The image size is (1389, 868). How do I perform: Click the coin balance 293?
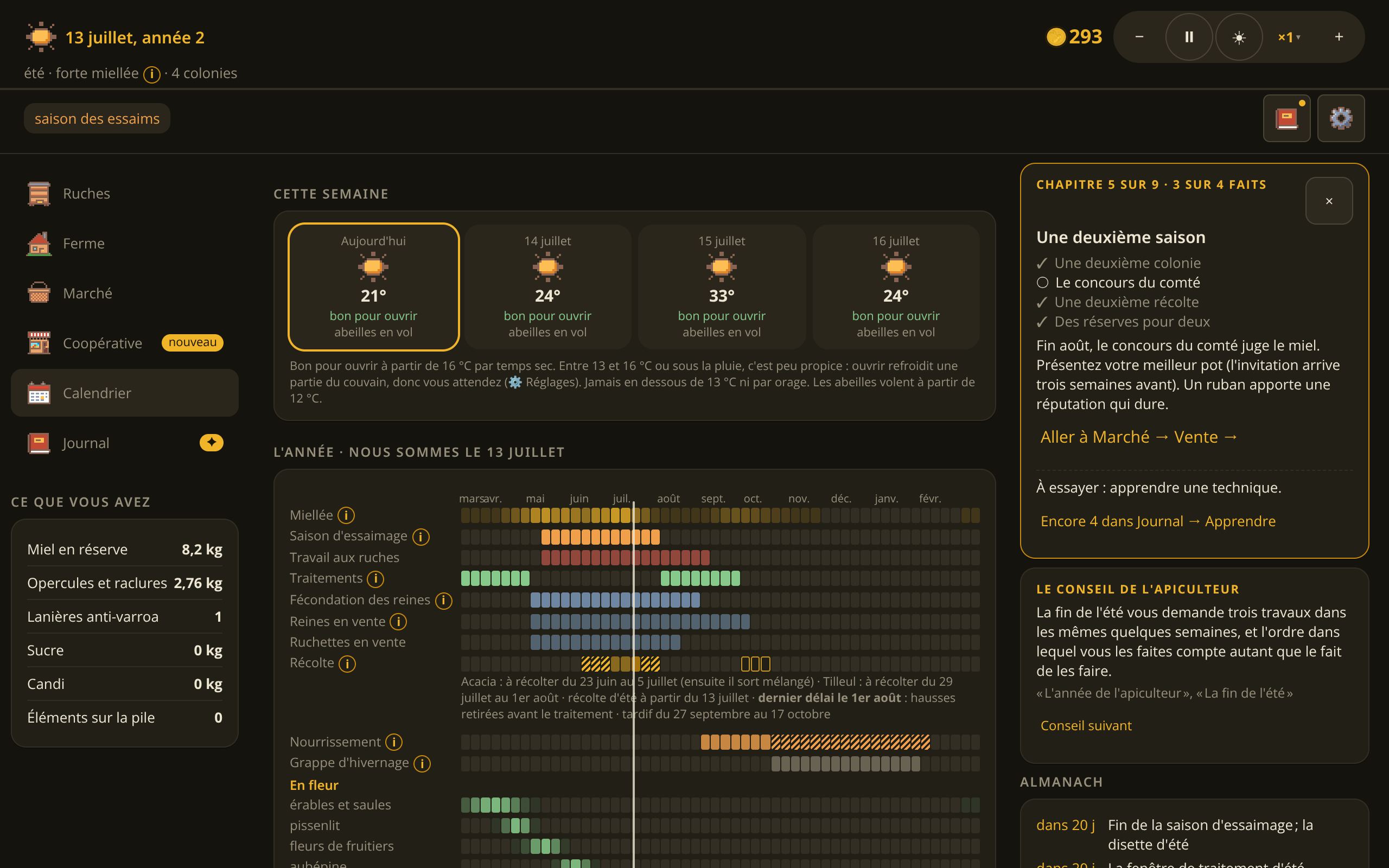tap(1074, 37)
